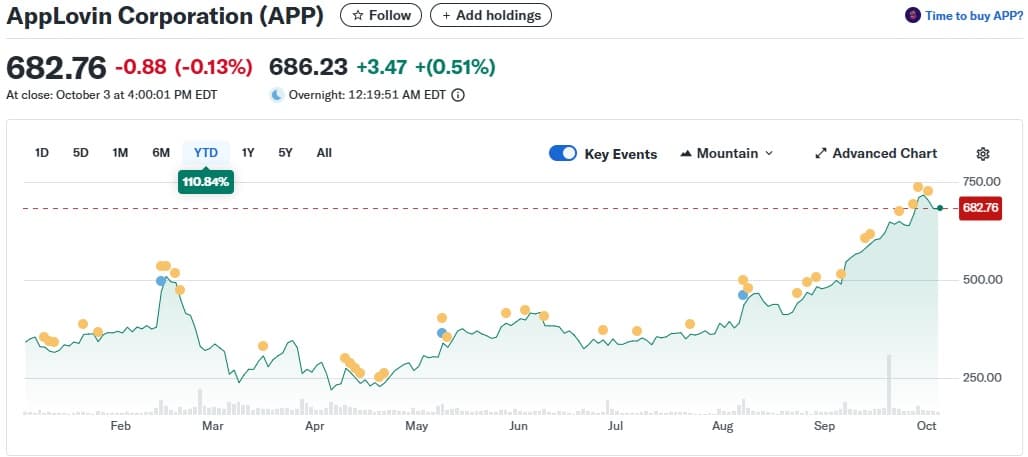The width and height of the screenshot is (1028, 457).
Task: Click the AppLovin Corporation (APP) title
Action: point(165,16)
